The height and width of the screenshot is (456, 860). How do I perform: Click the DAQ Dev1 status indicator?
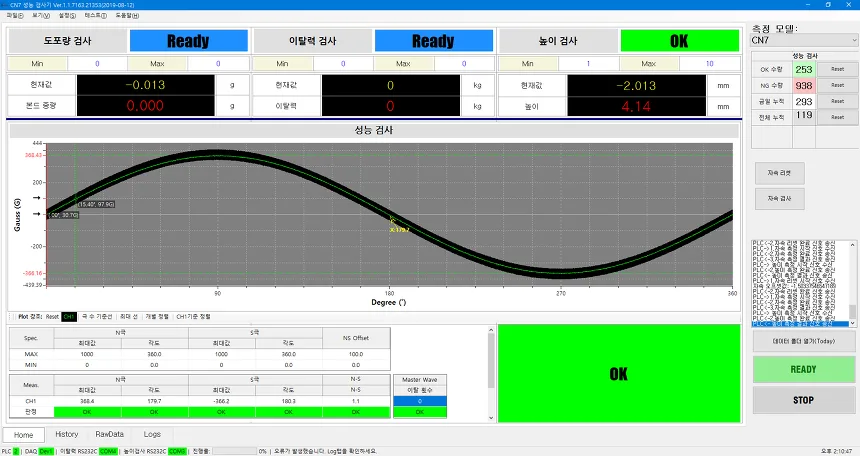[47, 451]
